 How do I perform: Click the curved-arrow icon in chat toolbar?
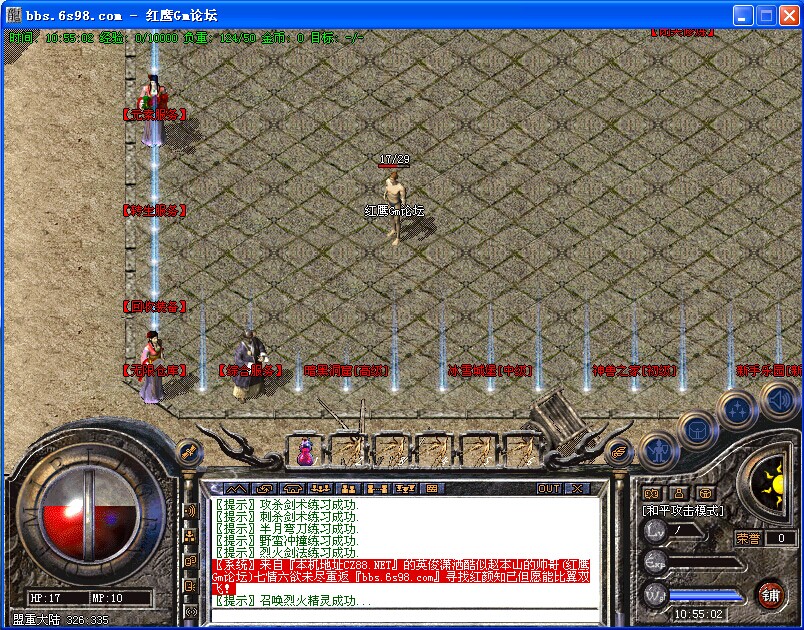click(x=265, y=489)
